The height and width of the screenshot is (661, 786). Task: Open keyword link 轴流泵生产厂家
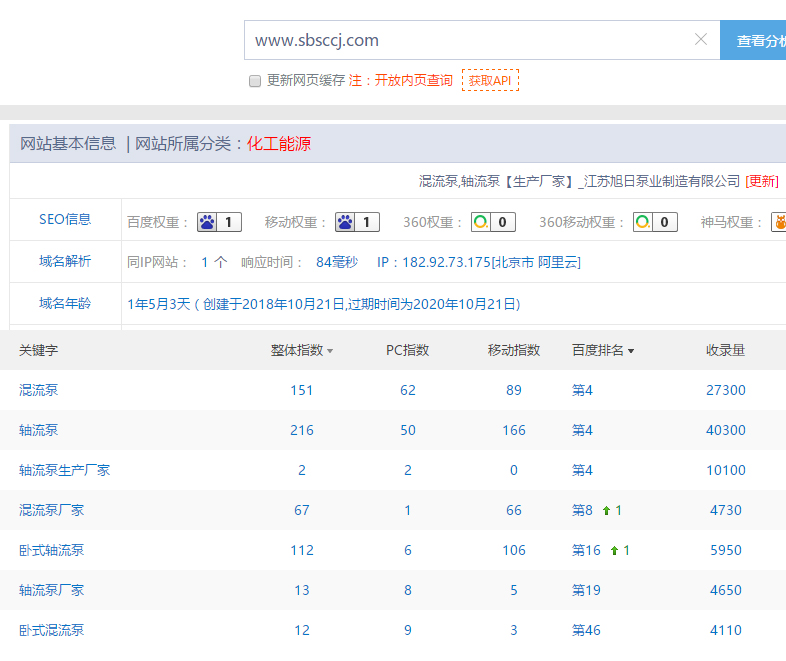pos(64,470)
